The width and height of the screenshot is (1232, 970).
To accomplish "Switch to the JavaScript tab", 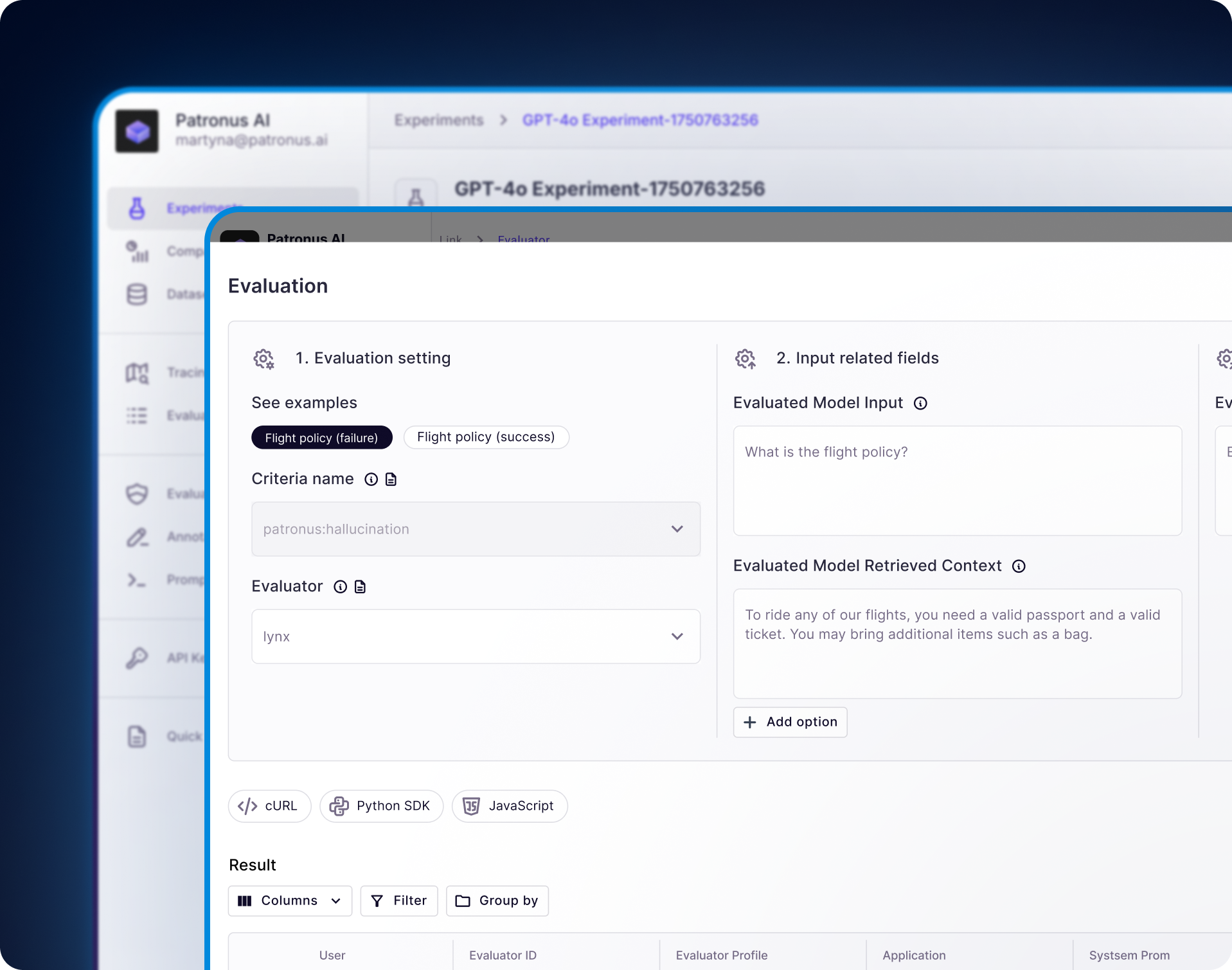I will tap(510, 806).
